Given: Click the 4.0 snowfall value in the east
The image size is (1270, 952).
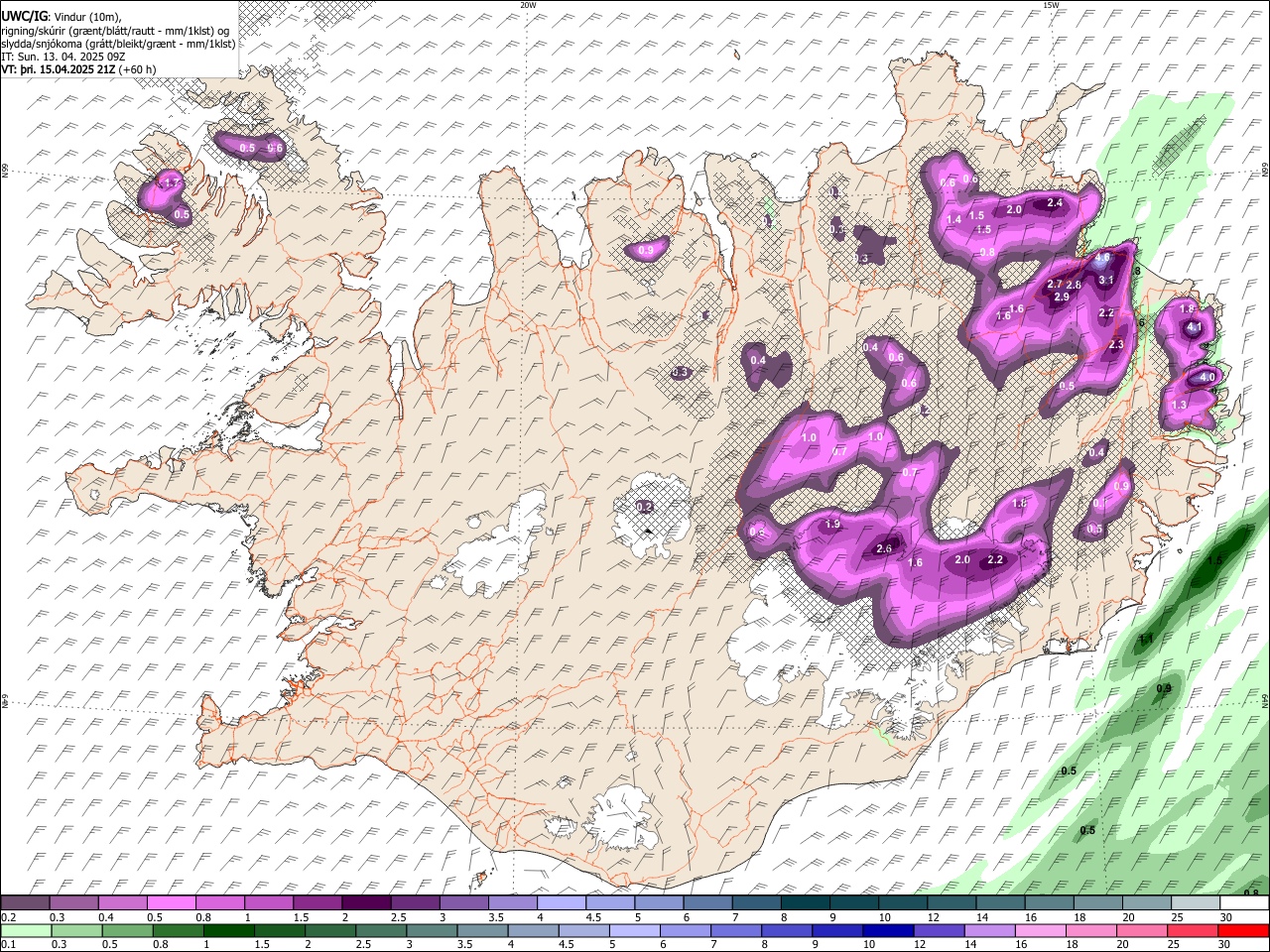Looking at the screenshot, I should (1207, 378).
